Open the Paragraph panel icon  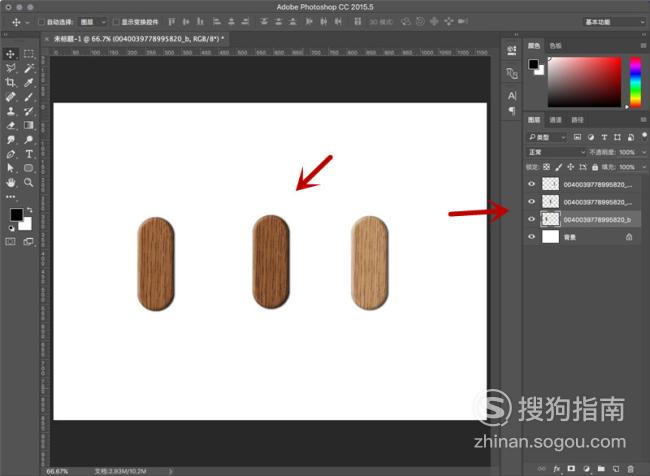512,110
